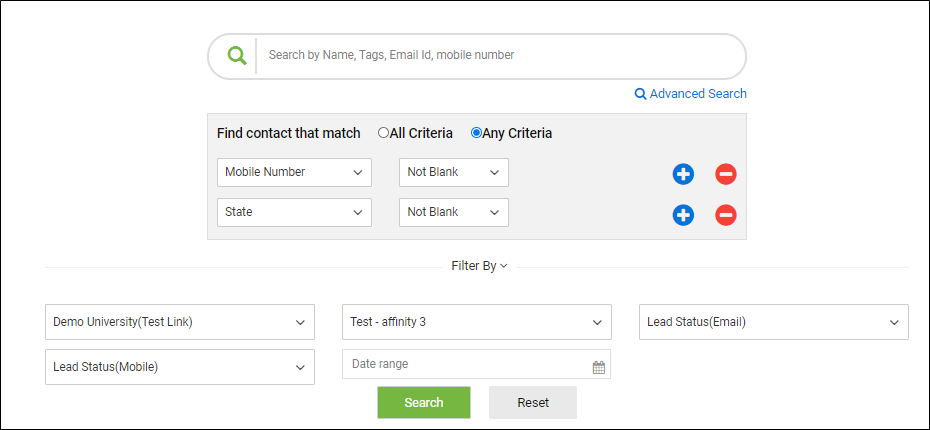Click the Advanced Search magnifier icon

click(640, 94)
